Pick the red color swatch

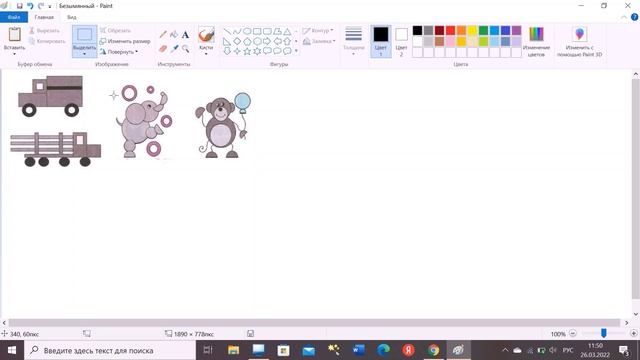click(x=450, y=31)
